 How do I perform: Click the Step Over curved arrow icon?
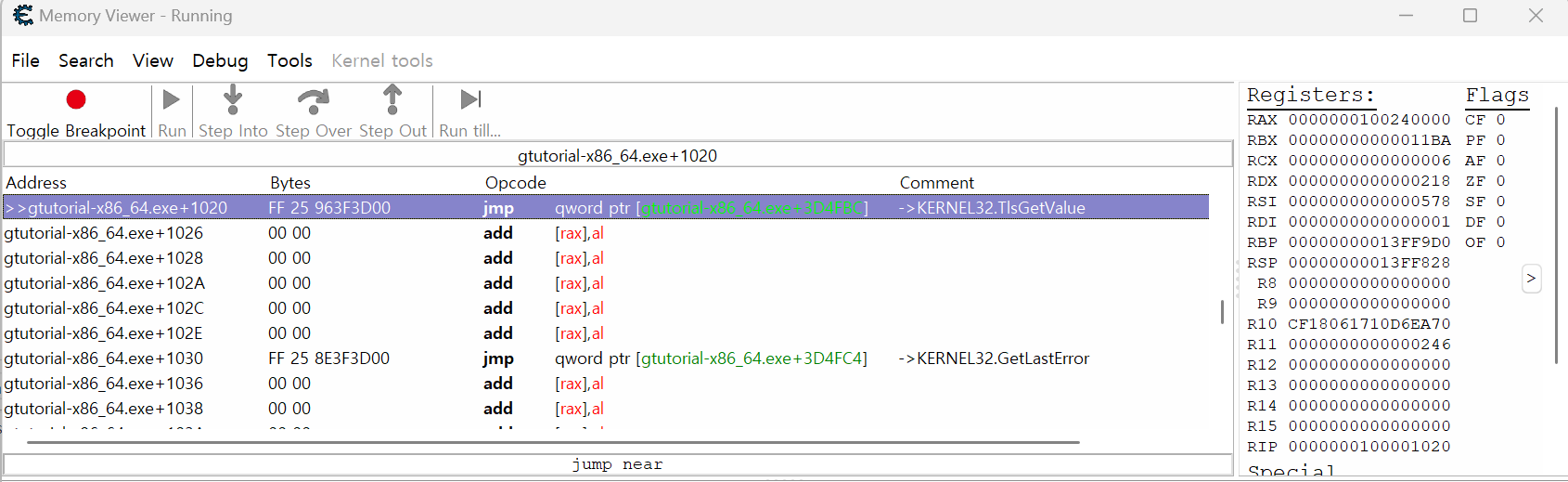[x=314, y=99]
